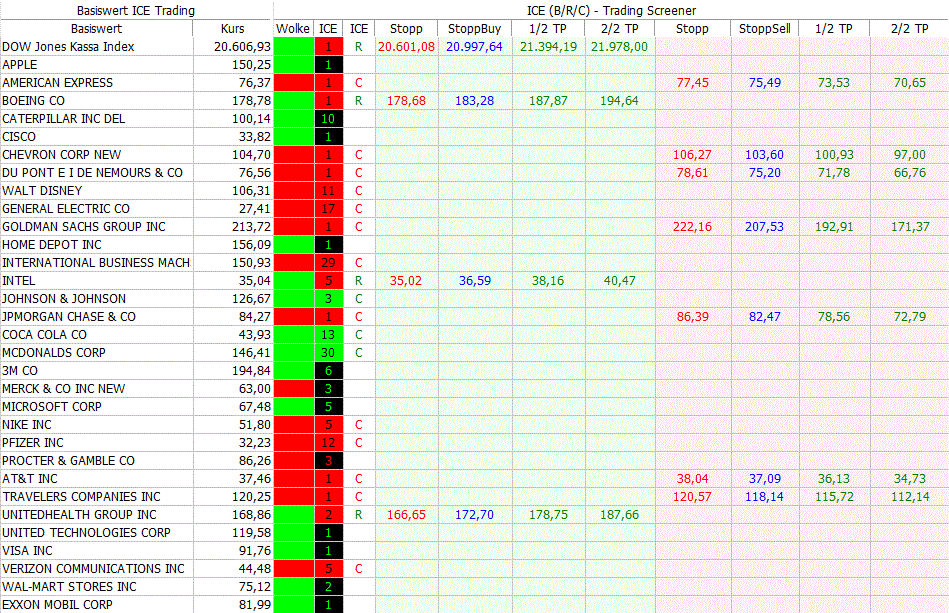949x613 pixels.
Task: Click the CISCO row name
Action: [19, 137]
